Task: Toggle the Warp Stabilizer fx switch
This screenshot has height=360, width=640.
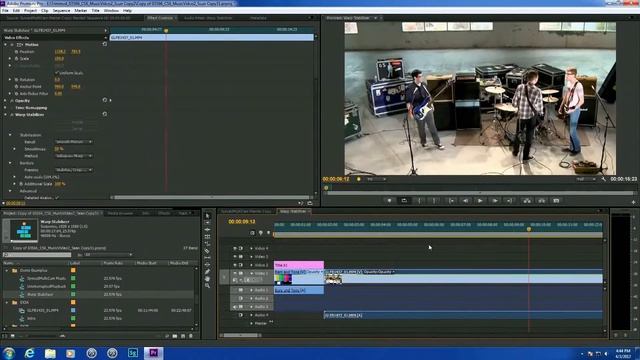Action: [12, 115]
